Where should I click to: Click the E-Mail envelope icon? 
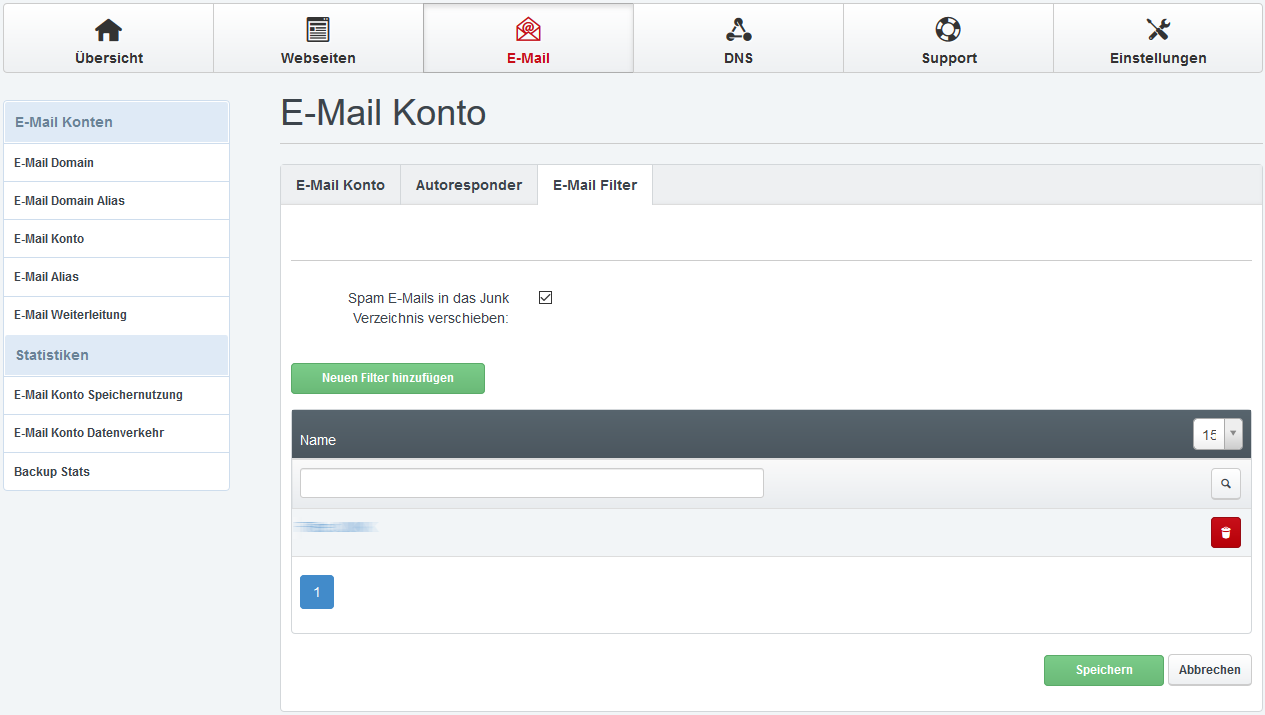point(528,30)
